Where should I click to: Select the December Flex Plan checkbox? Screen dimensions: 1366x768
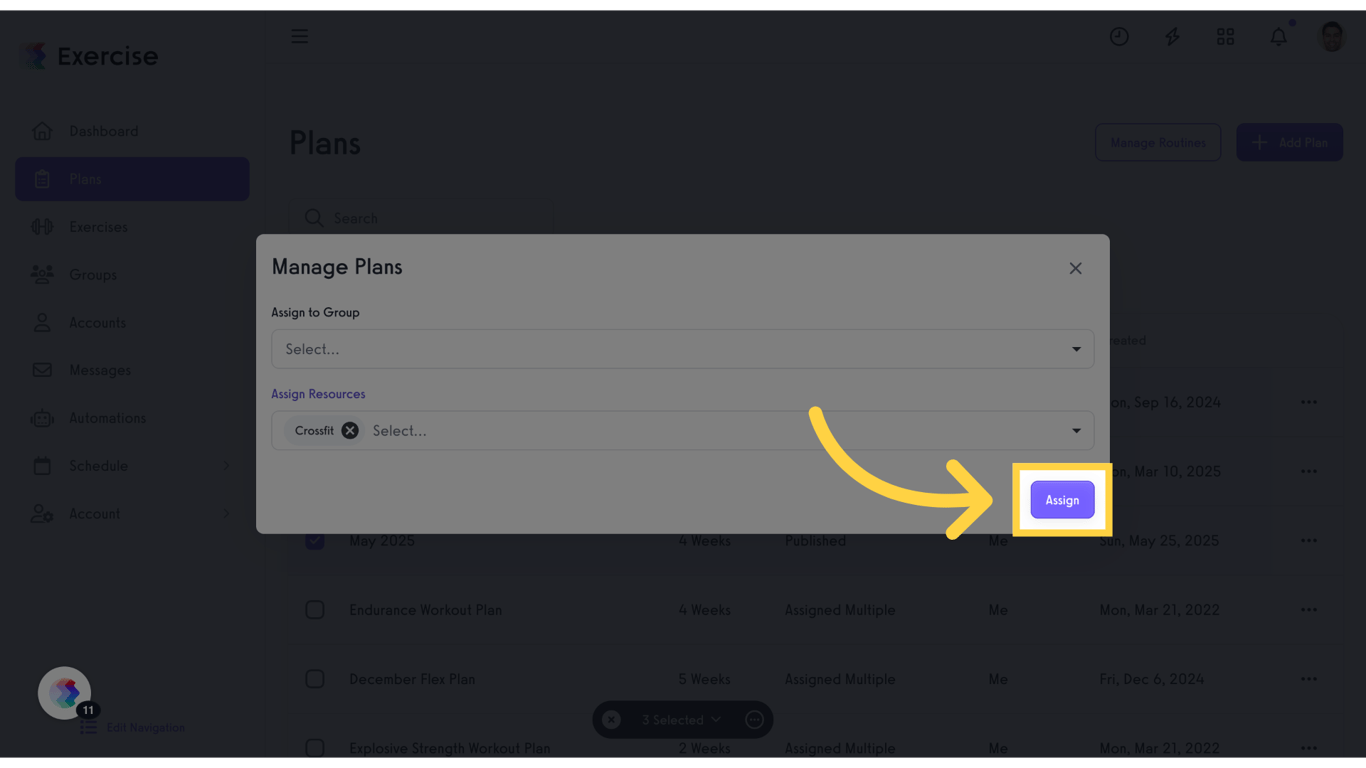click(315, 679)
